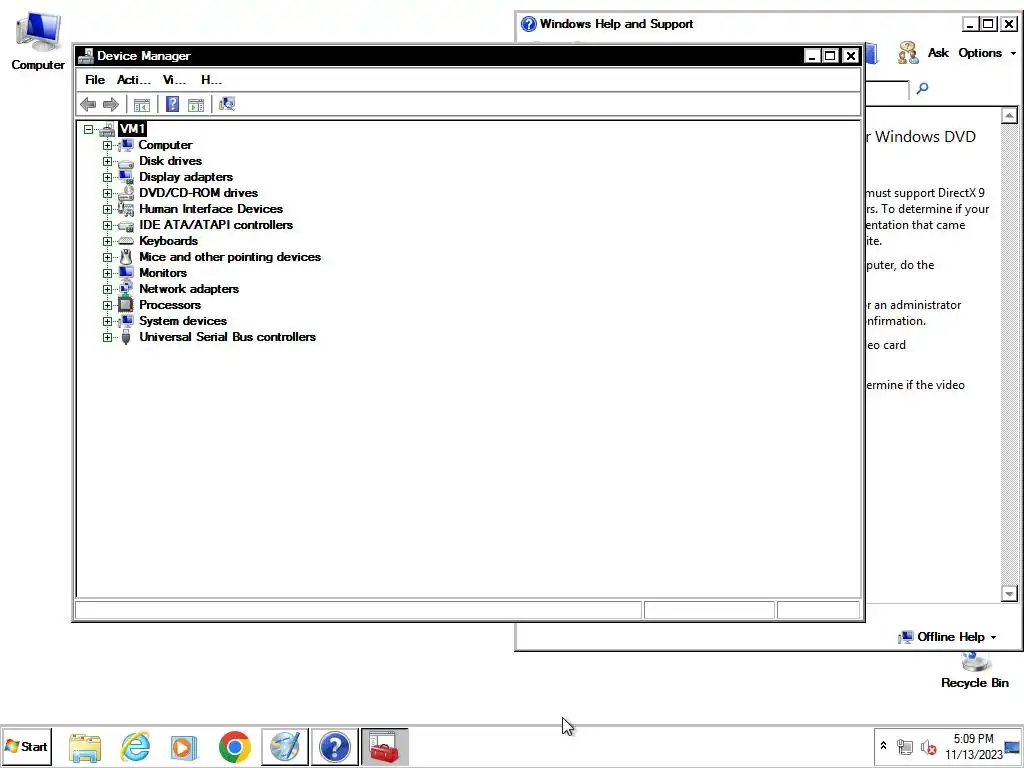Click the network status icon in system tray
Image resolution: width=1024 pixels, height=768 pixels.
(x=904, y=746)
